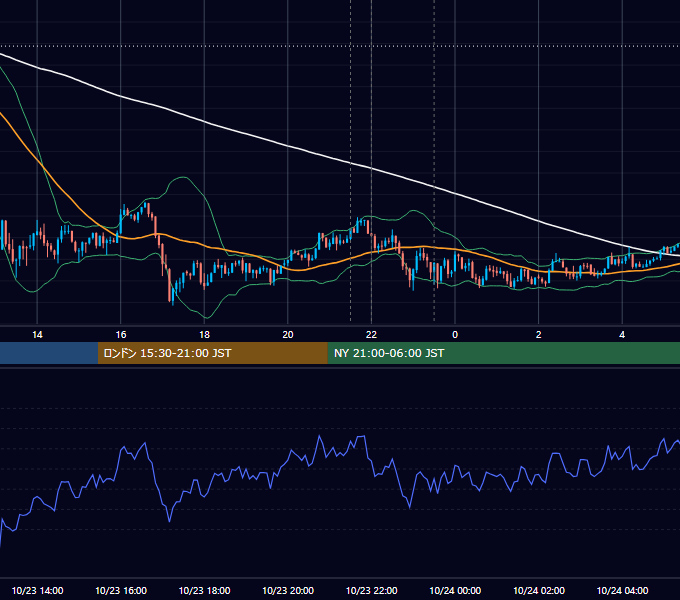The width and height of the screenshot is (680, 600).
Task: Click the 10/23 16:00 date label
Action: 121,590
